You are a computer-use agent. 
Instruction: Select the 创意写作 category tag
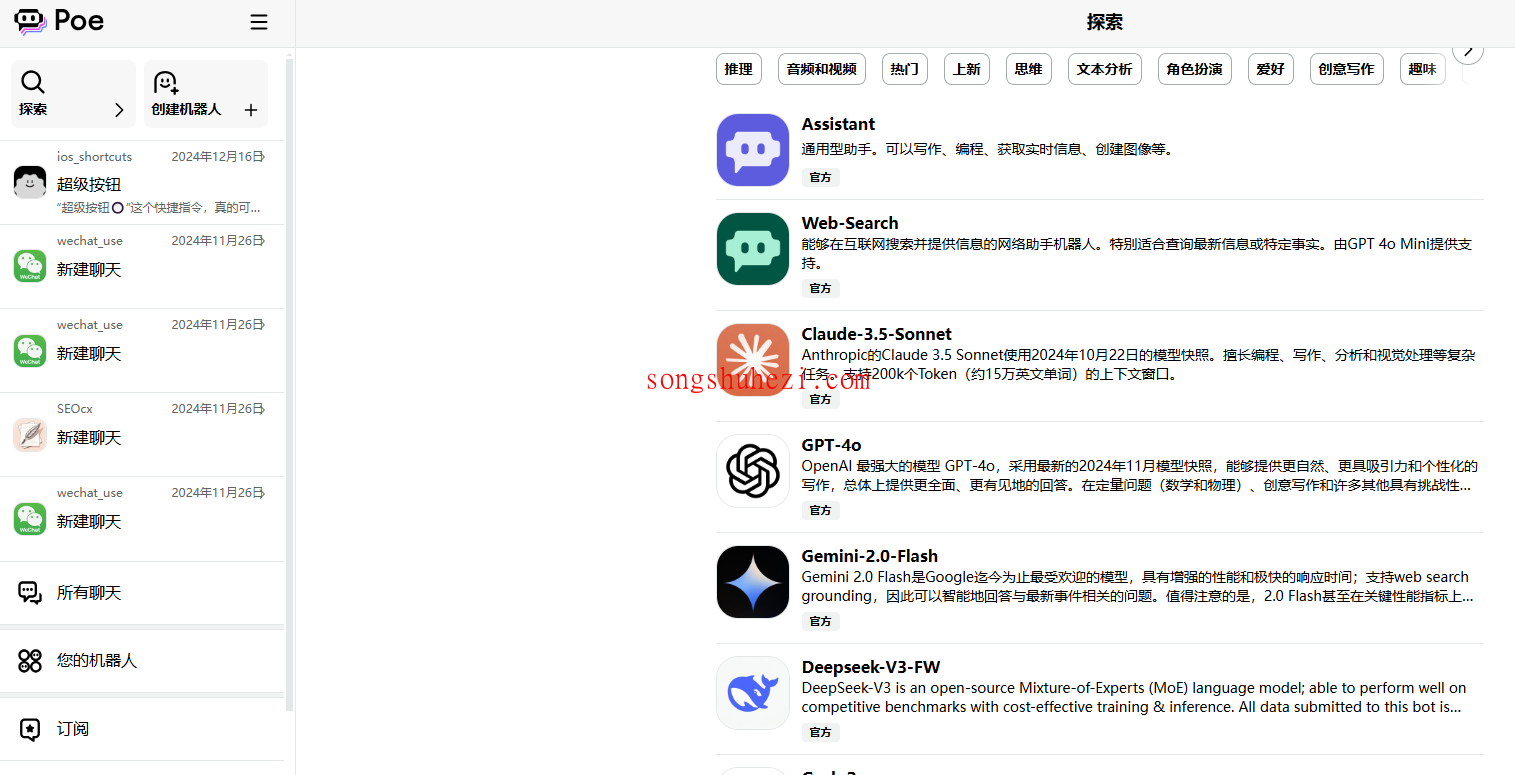pos(1347,69)
